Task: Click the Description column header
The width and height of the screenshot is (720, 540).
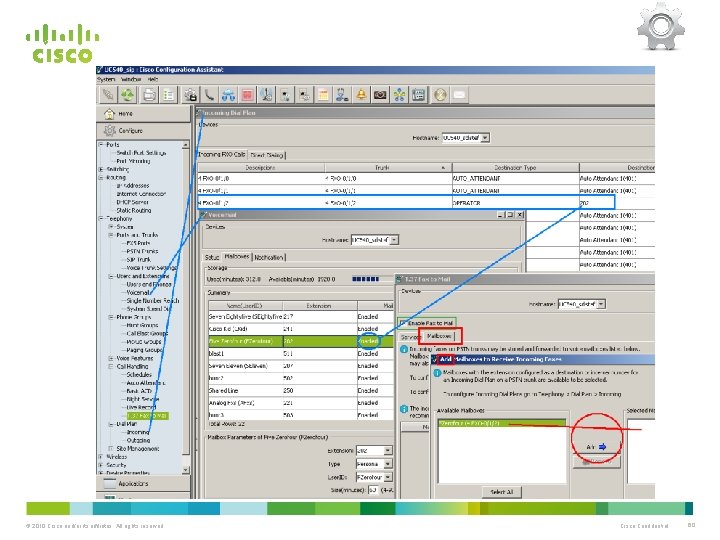Action: point(261,168)
